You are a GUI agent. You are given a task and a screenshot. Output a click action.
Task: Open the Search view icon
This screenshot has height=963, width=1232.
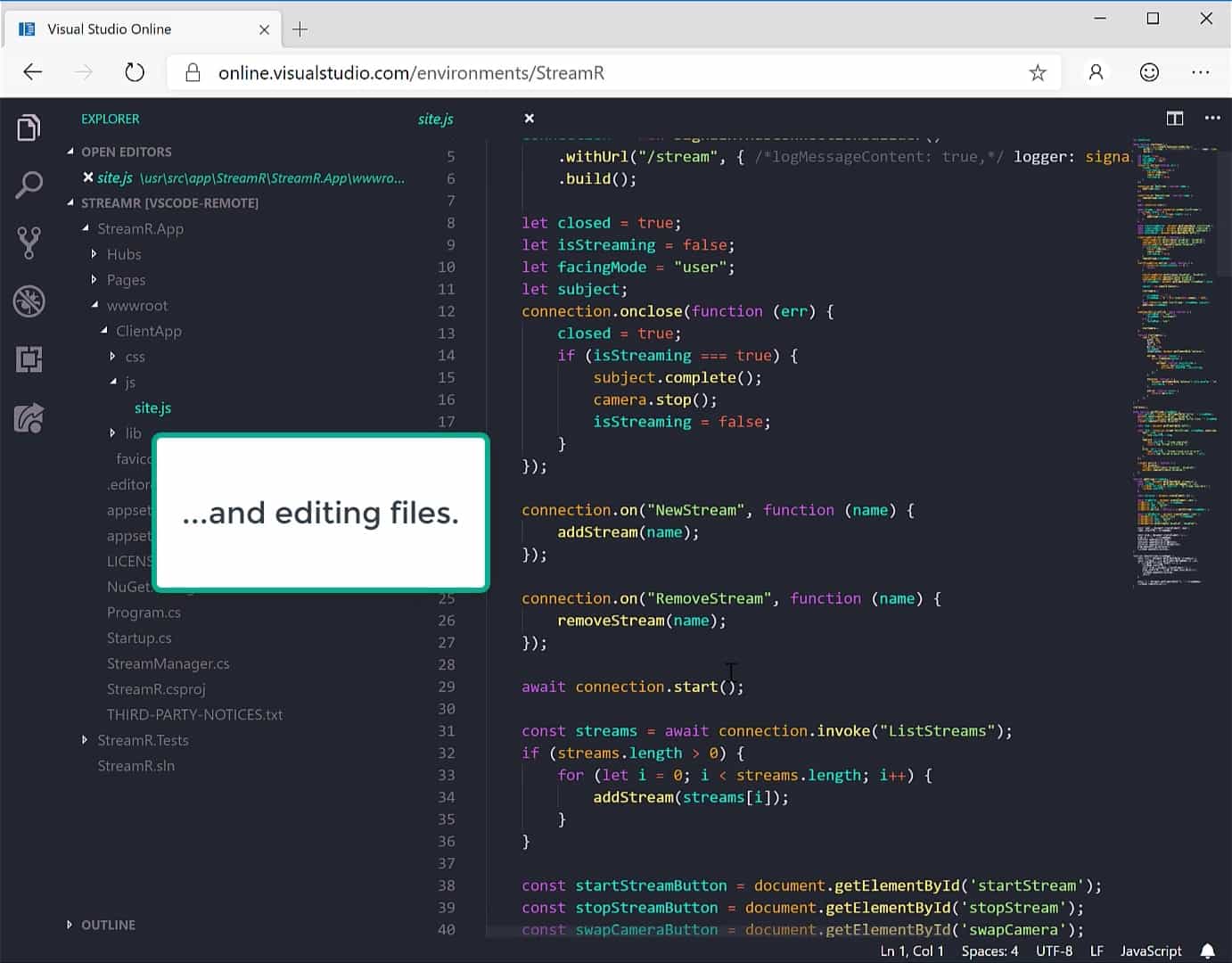click(29, 185)
